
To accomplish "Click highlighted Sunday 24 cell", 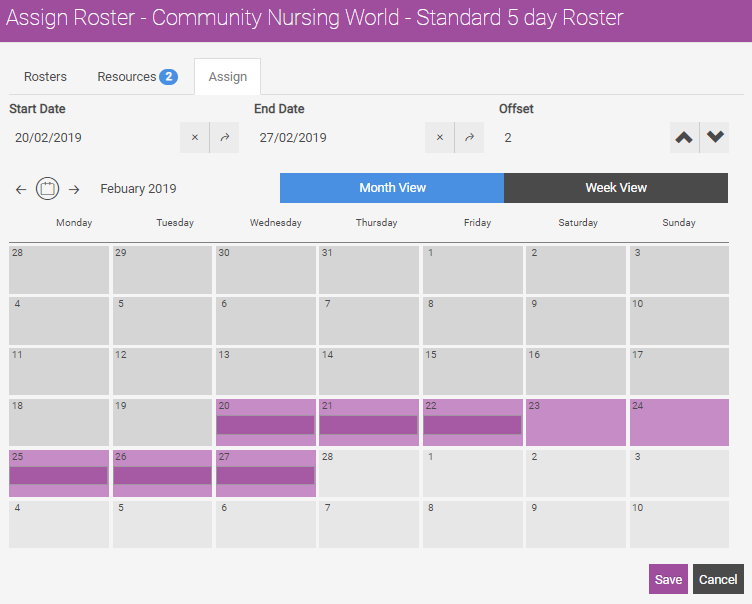I will pyautogui.click(x=679, y=422).
